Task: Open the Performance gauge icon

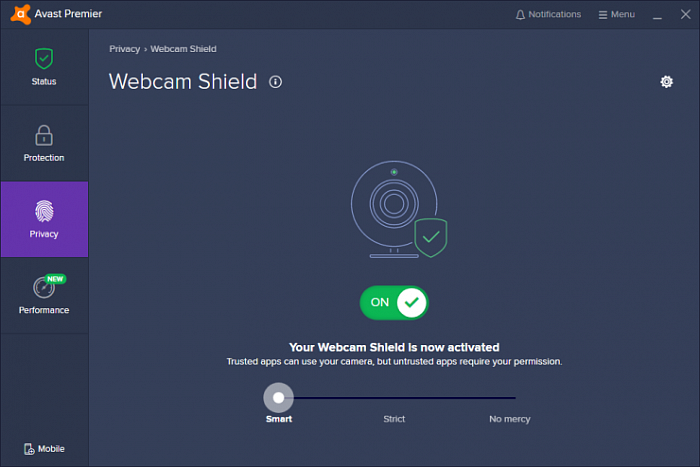Action: (43, 287)
